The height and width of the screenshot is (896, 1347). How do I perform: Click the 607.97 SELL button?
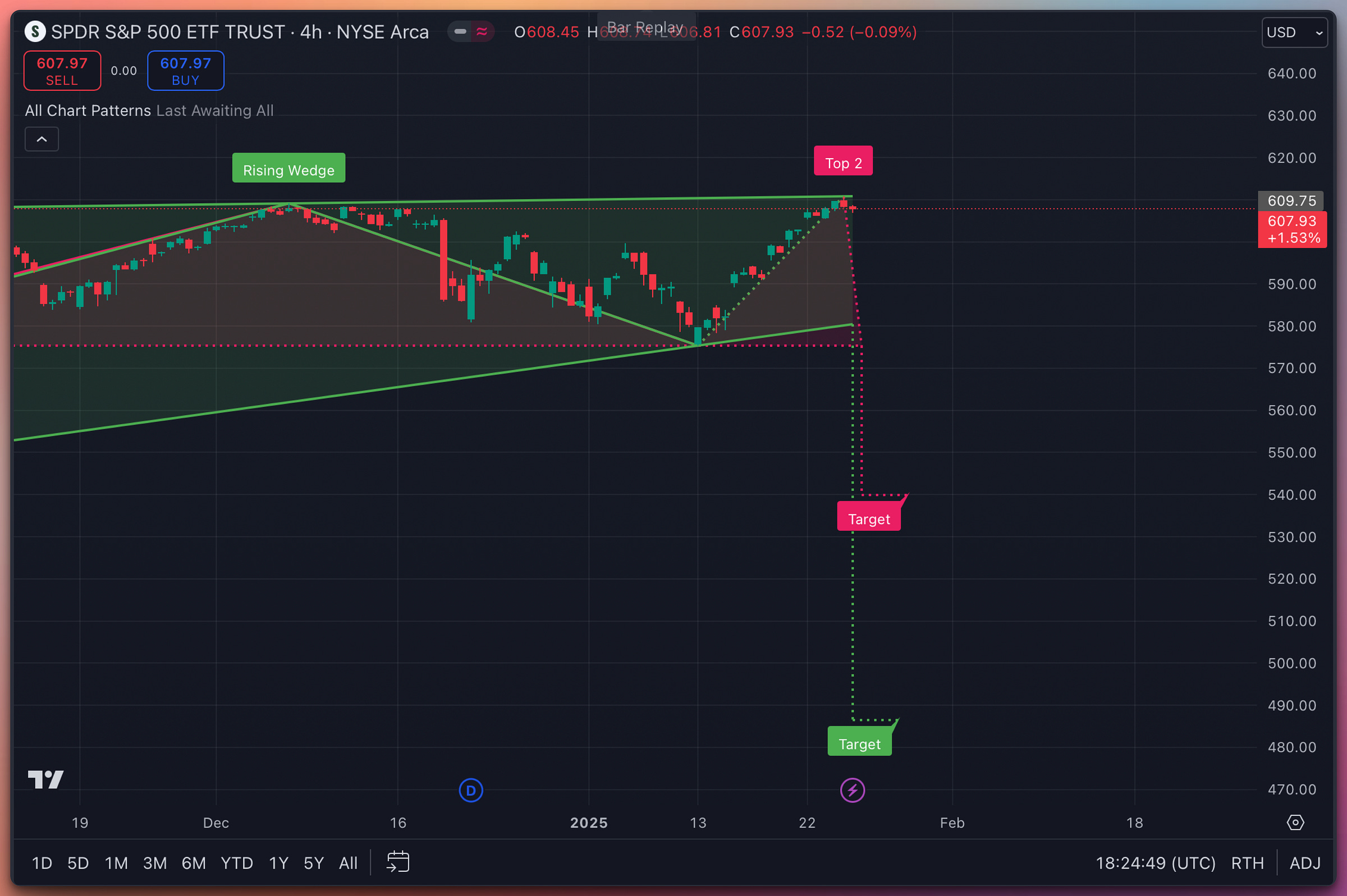coord(62,71)
